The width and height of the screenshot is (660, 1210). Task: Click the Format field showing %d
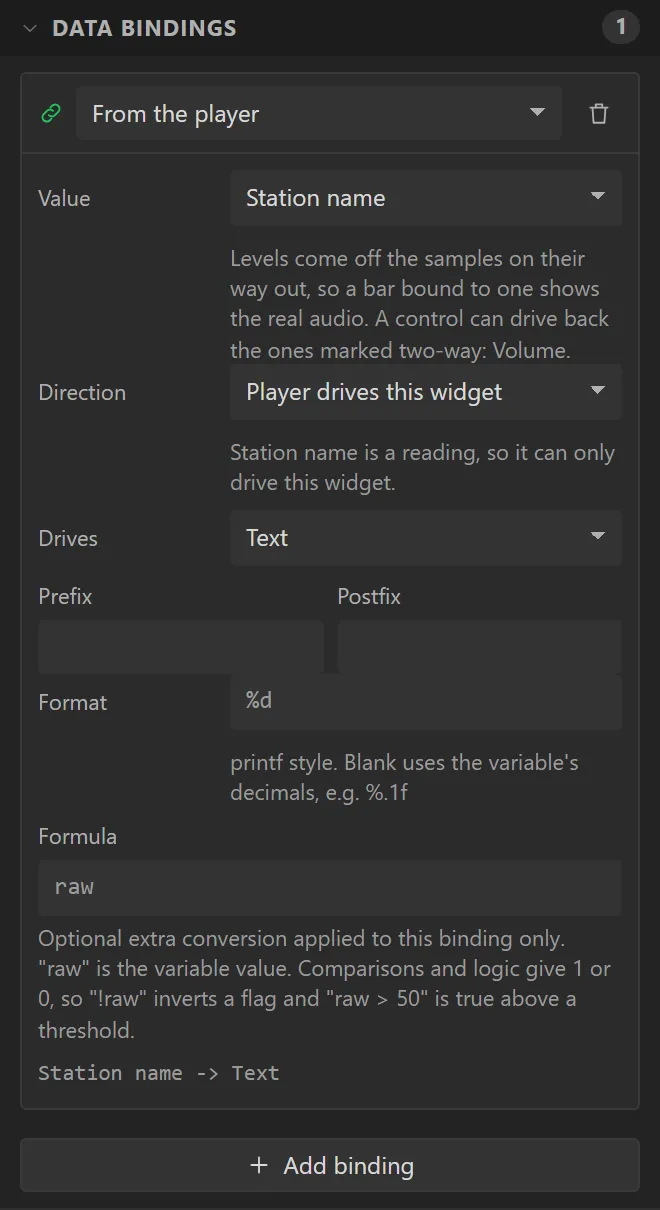(426, 701)
